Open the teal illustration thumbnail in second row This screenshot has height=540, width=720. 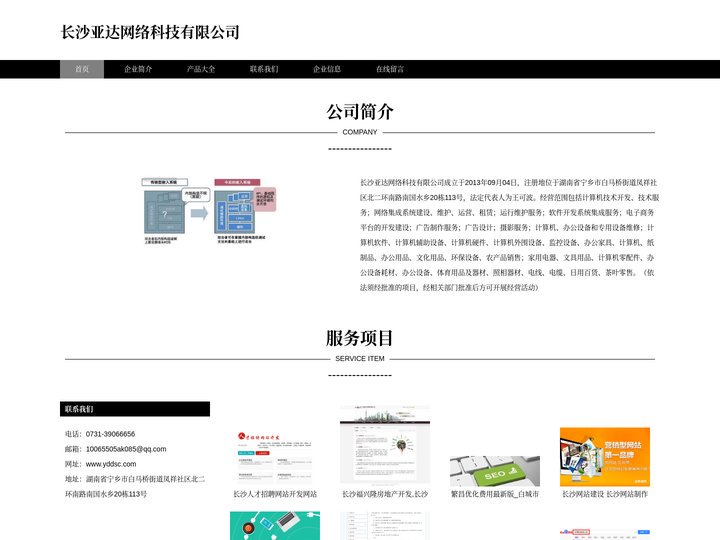[275, 526]
